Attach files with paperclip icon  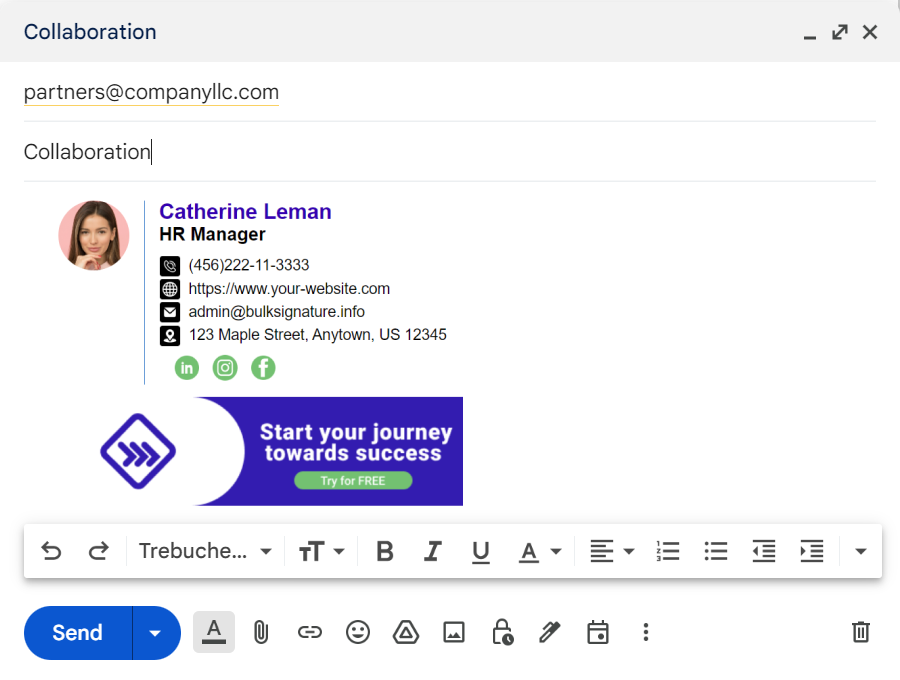coord(261,632)
